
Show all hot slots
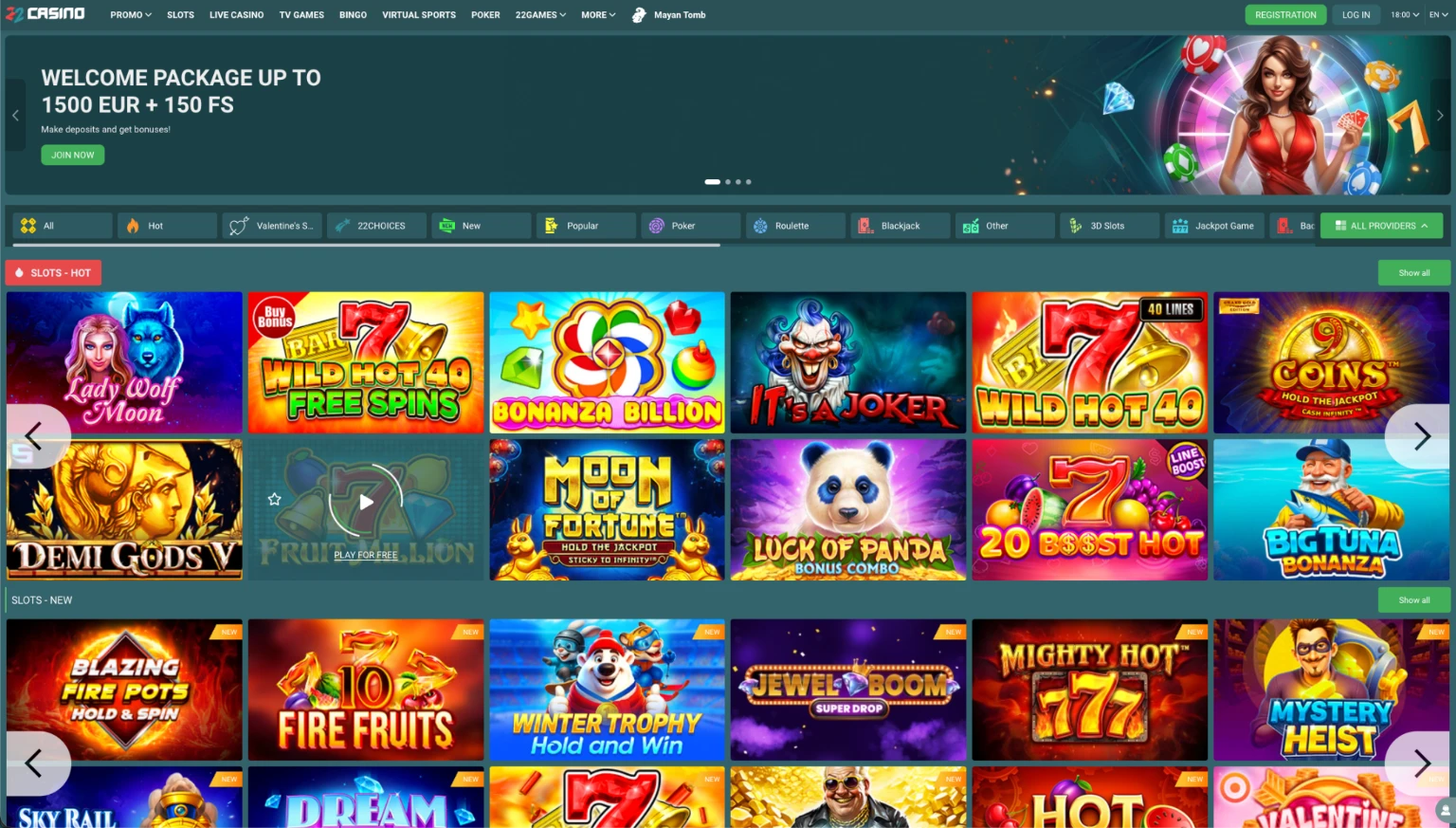[1413, 272]
